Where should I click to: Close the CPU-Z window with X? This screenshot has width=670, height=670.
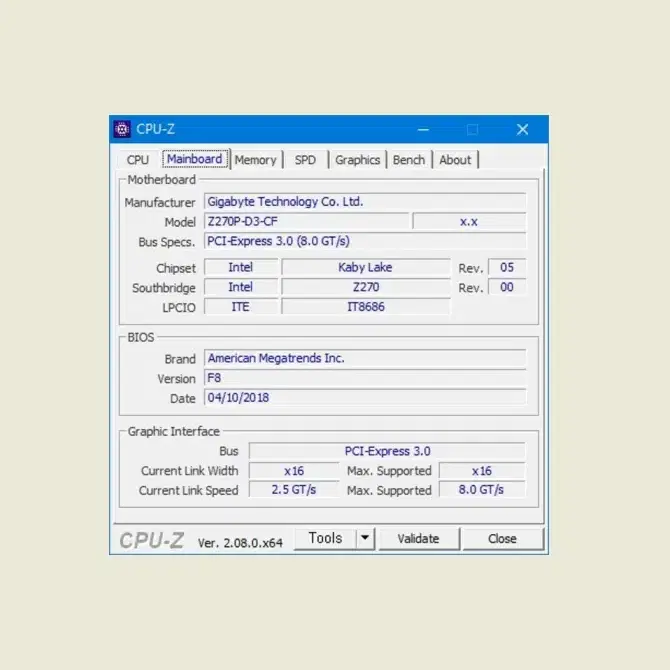522,129
